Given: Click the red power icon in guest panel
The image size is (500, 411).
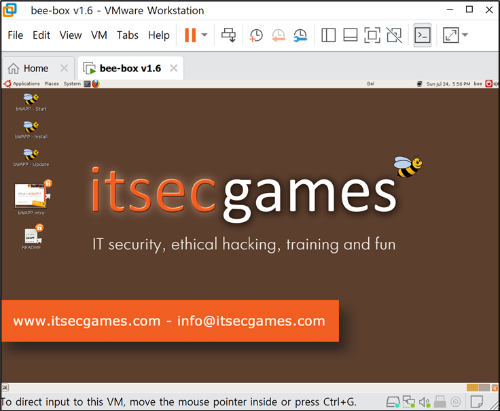Looking at the screenshot, I should click(489, 84).
